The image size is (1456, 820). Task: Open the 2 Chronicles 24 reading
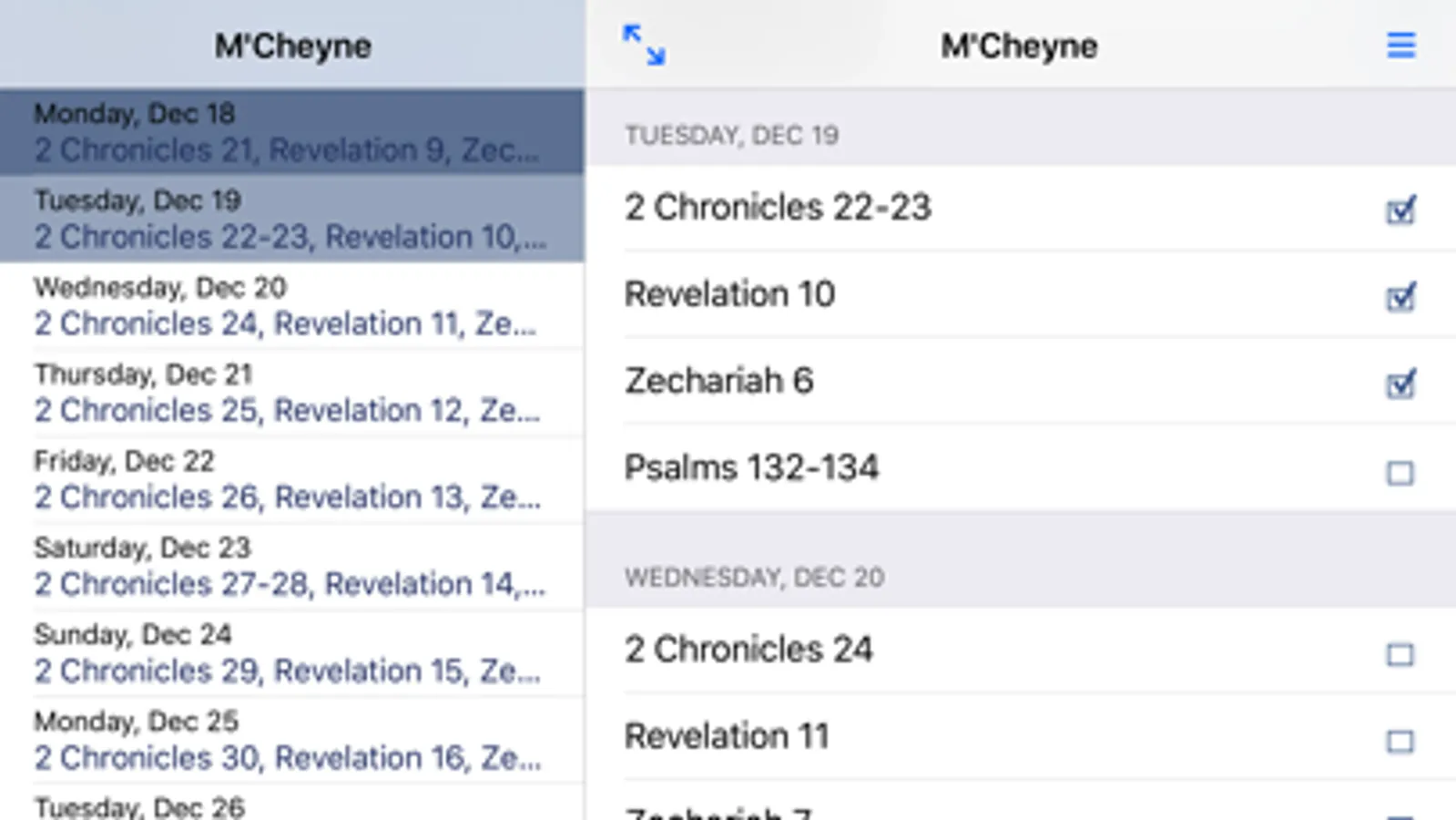click(x=748, y=650)
